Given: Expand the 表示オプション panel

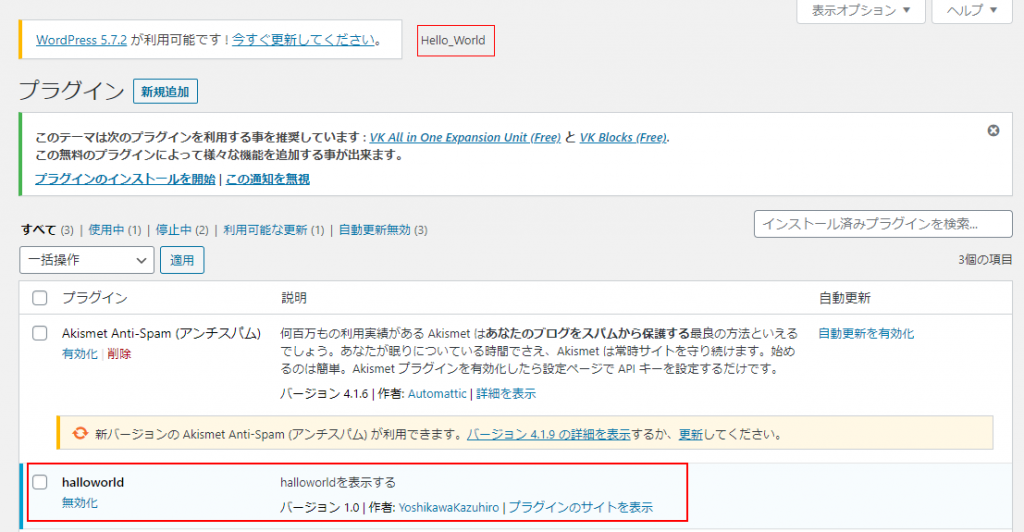Looking at the screenshot, I should click(x=861, y=11).
